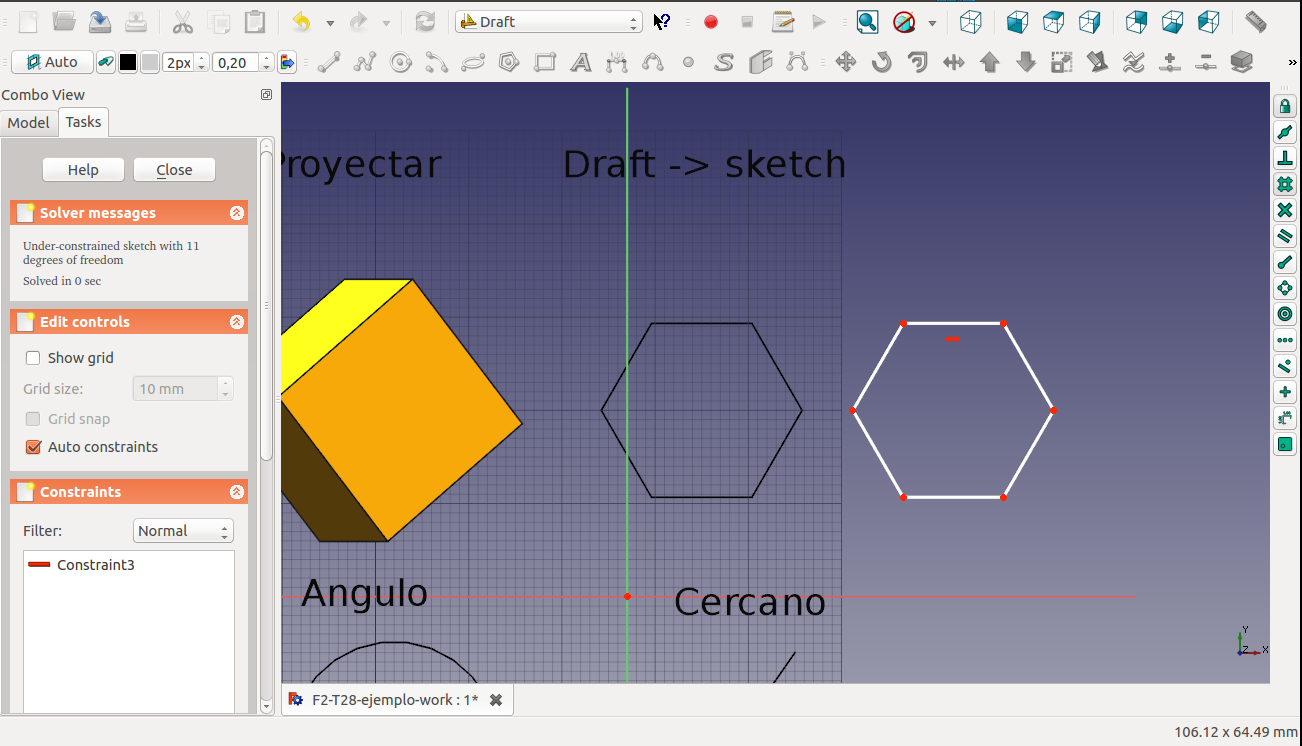Click the Measure distance ruler icon
This screenshot has width=1302, height=746.
(x=1255, y=22)
